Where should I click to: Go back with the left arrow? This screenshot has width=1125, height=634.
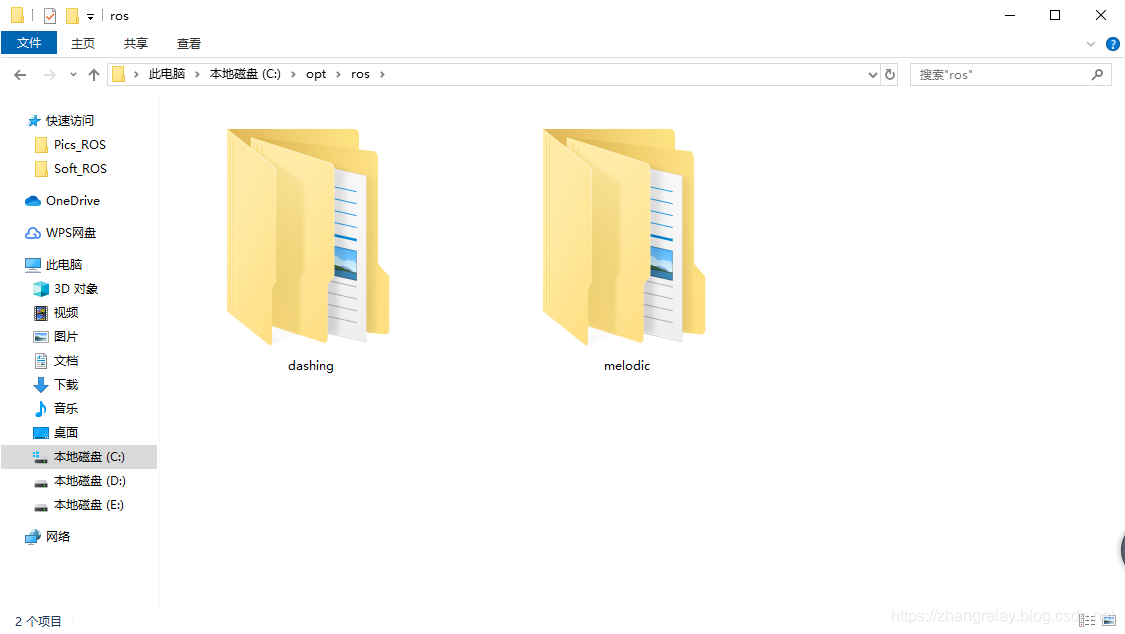(20, 75)
